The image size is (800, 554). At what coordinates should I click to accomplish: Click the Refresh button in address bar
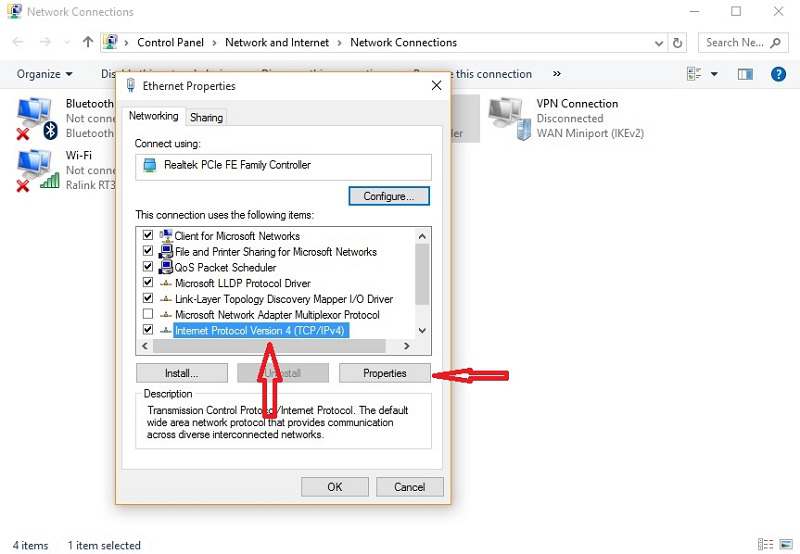coord(678,43)
